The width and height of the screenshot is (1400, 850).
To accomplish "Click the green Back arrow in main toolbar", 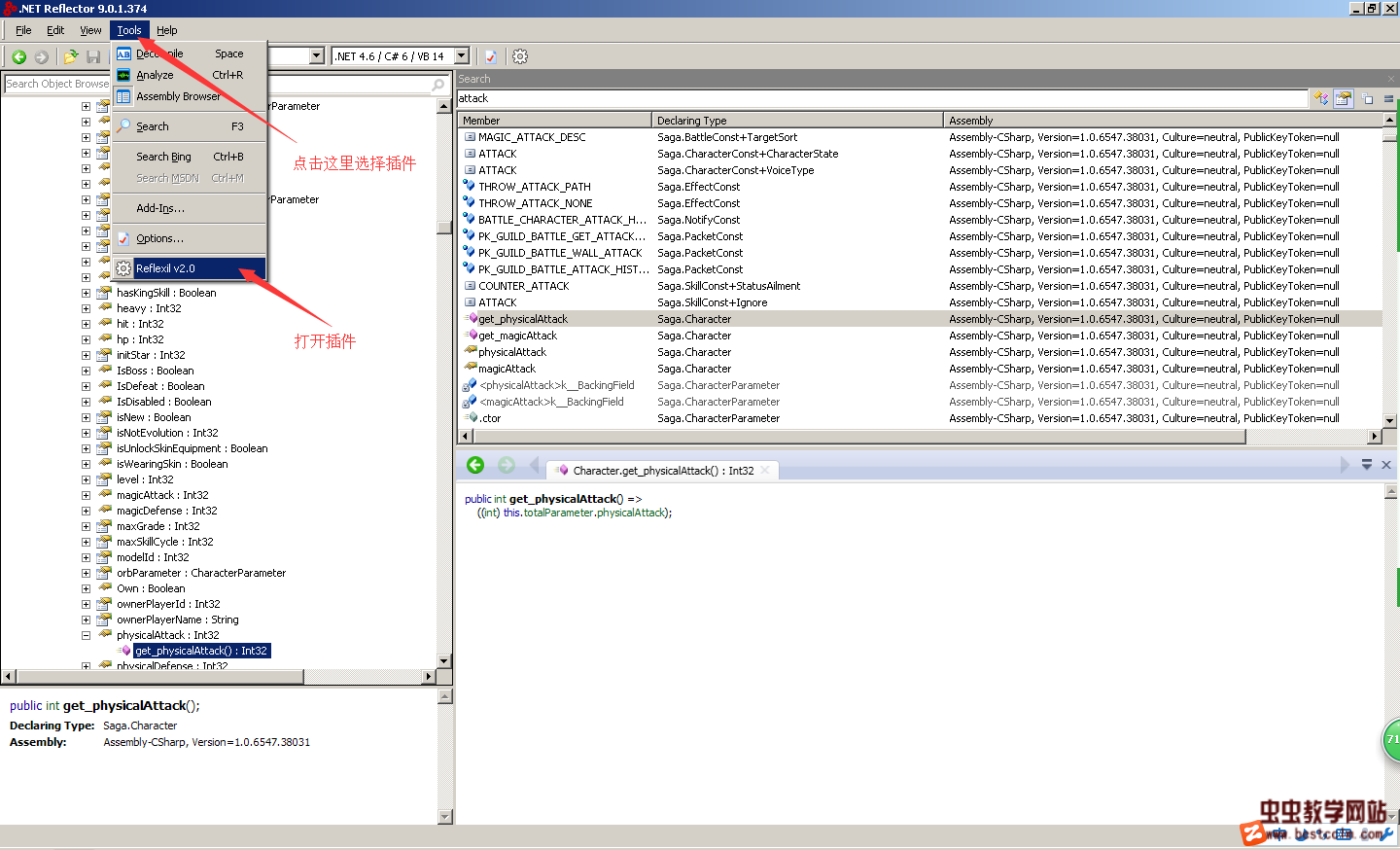I will pyautogui.click(x=18, y=57).
